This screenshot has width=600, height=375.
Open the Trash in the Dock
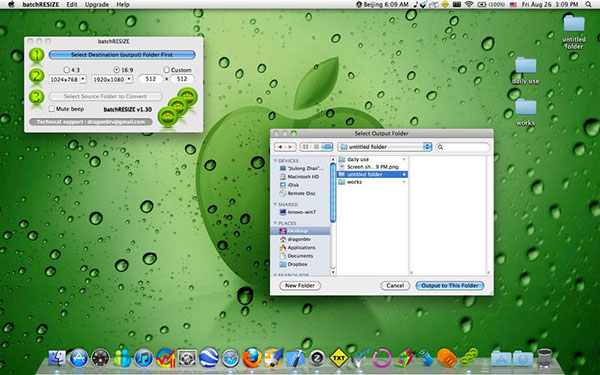pyautogui.click(x=545, y=358)
